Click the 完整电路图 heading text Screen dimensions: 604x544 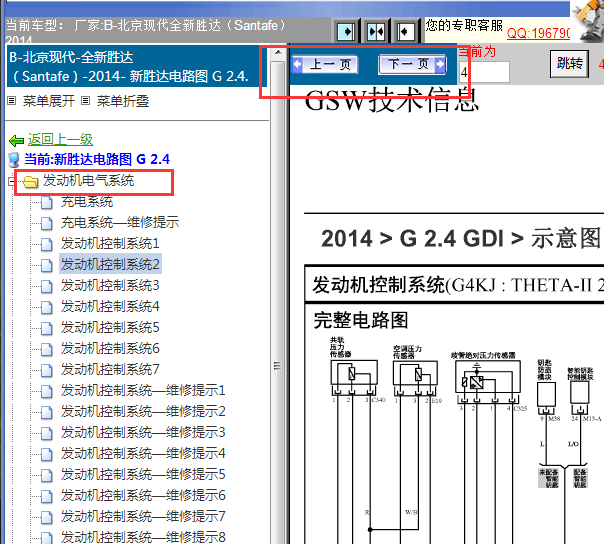(361, 320)
